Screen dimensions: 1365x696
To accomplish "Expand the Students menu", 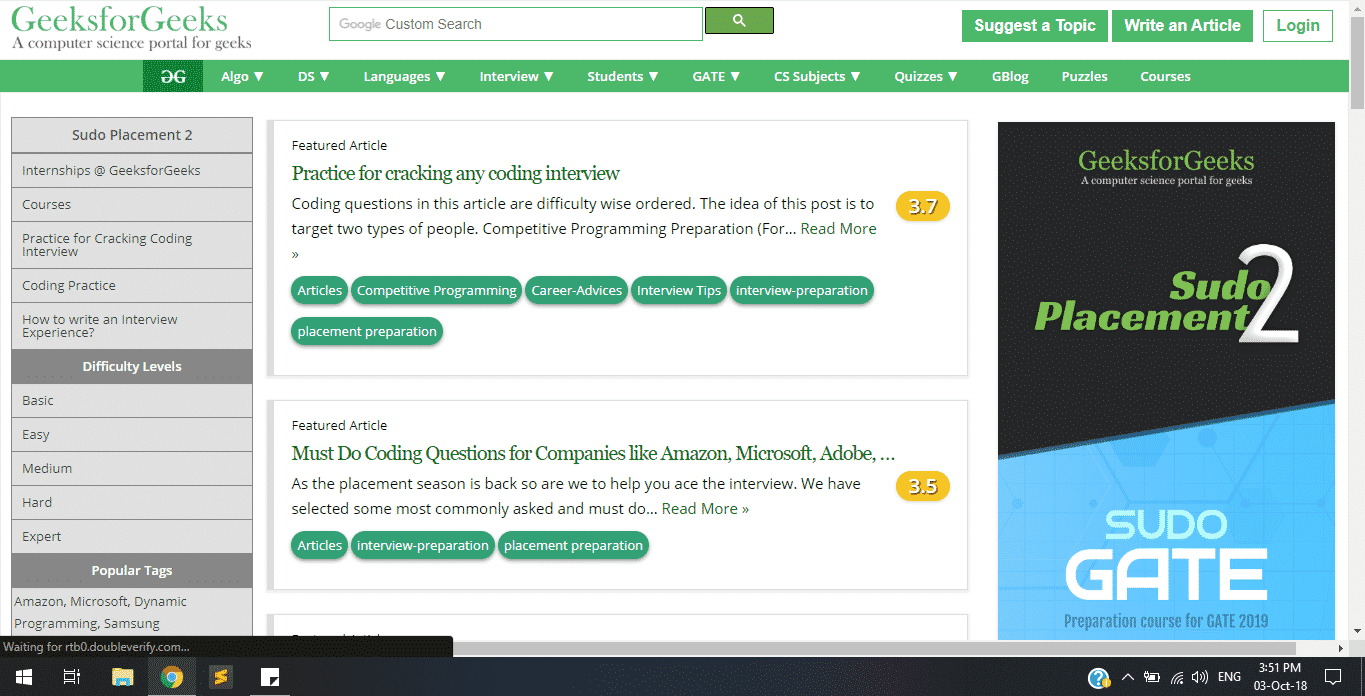I will click(623, 76).
